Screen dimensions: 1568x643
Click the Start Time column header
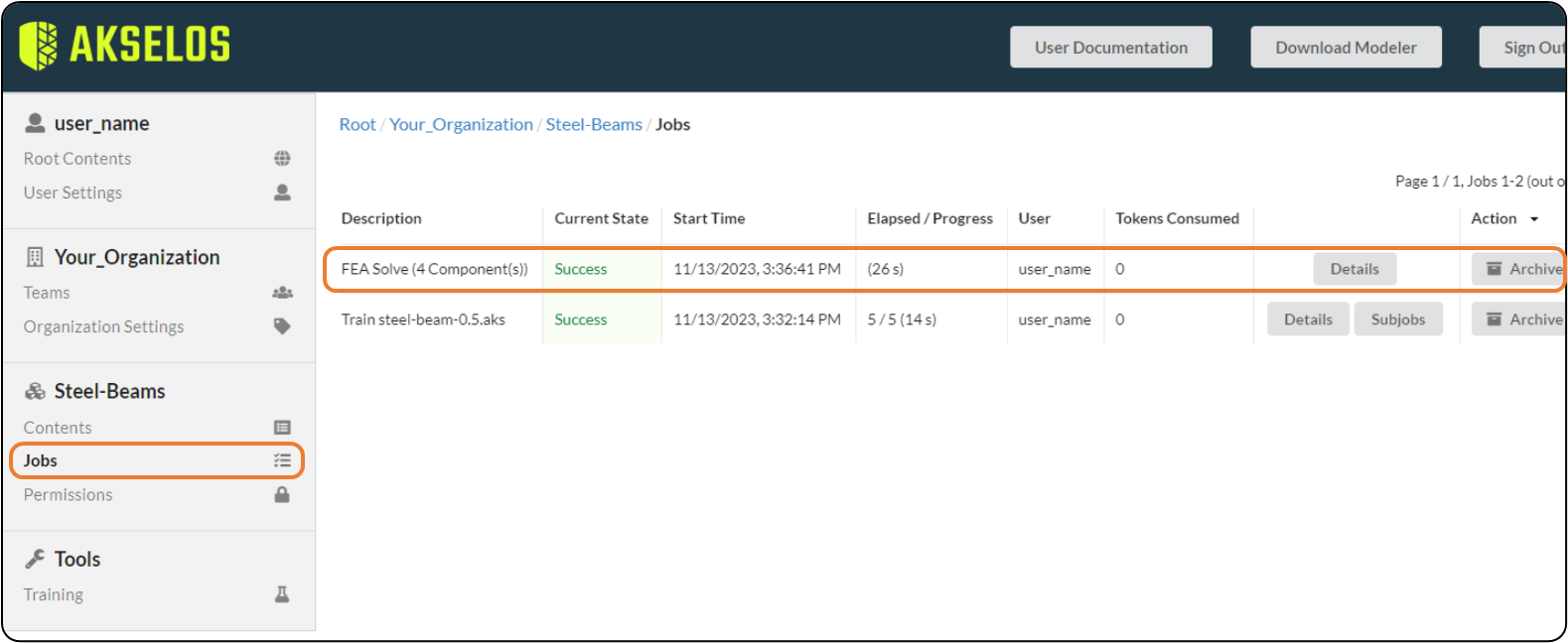pyautogui.click(x=709, y=218)
